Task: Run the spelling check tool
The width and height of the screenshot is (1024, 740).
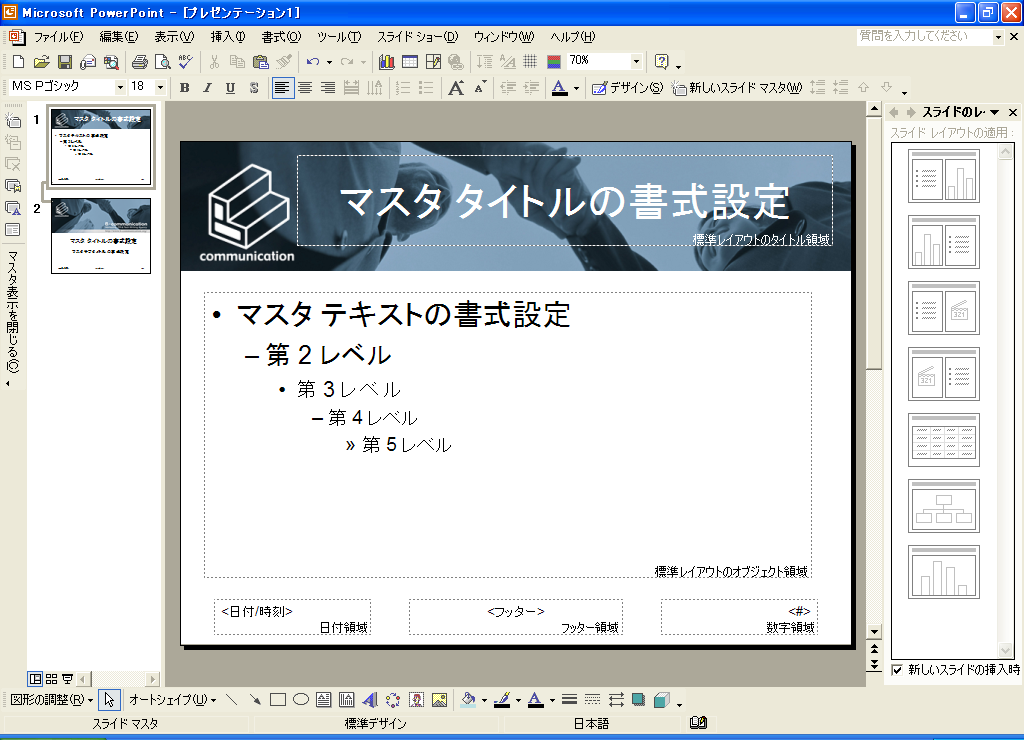Action: point(185,62)
